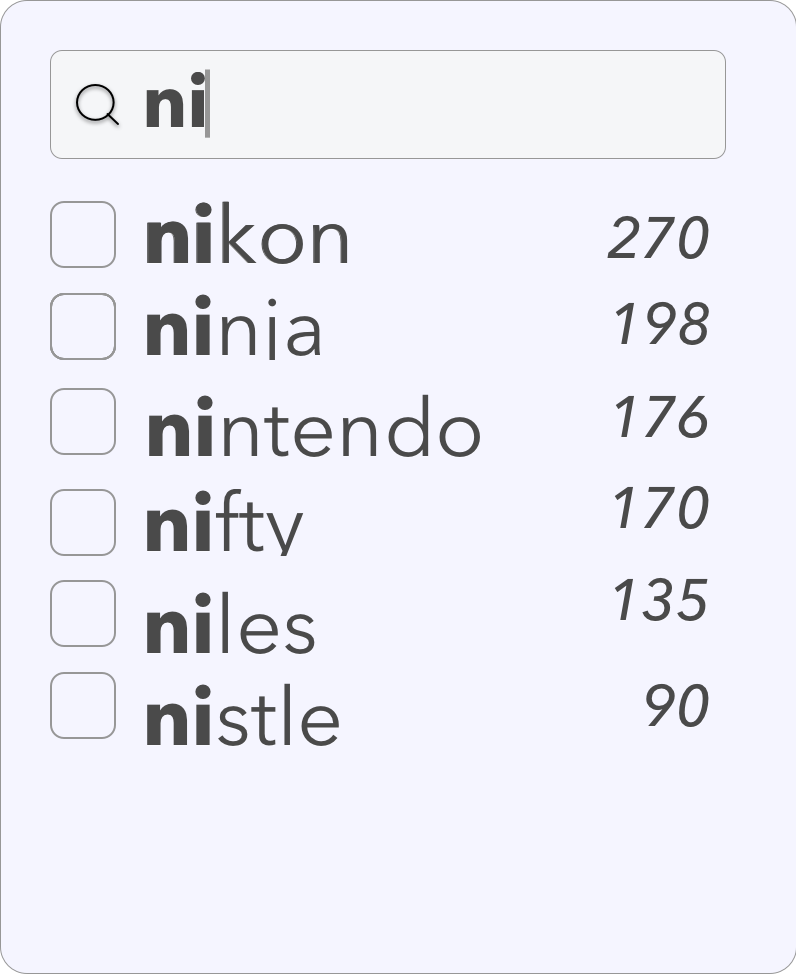The image size is (796, 976).
Task: Click the 135 count beside niles
Action: click(660, 601)
